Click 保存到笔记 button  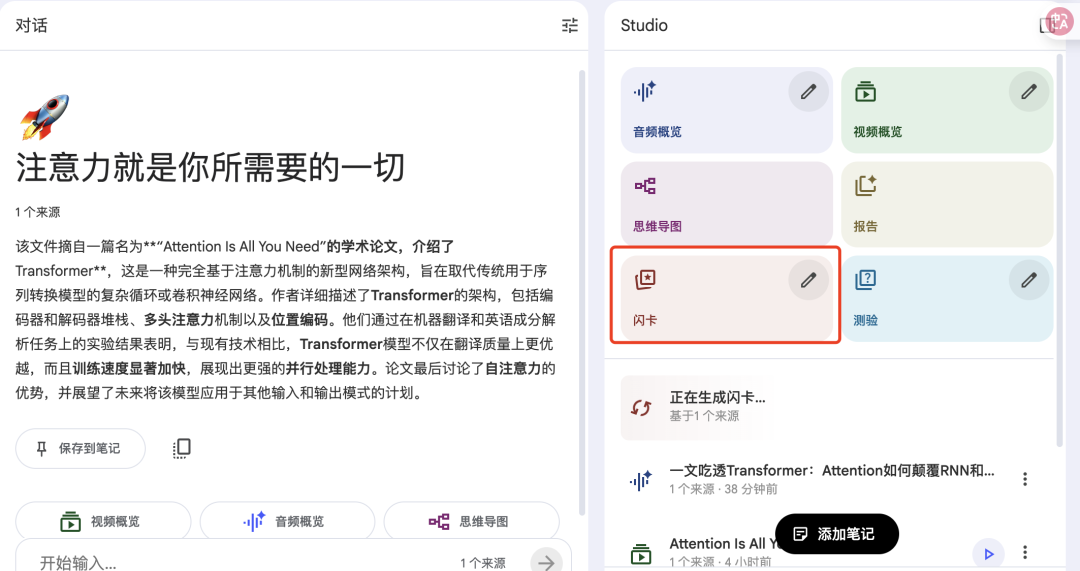coord(81,448)
